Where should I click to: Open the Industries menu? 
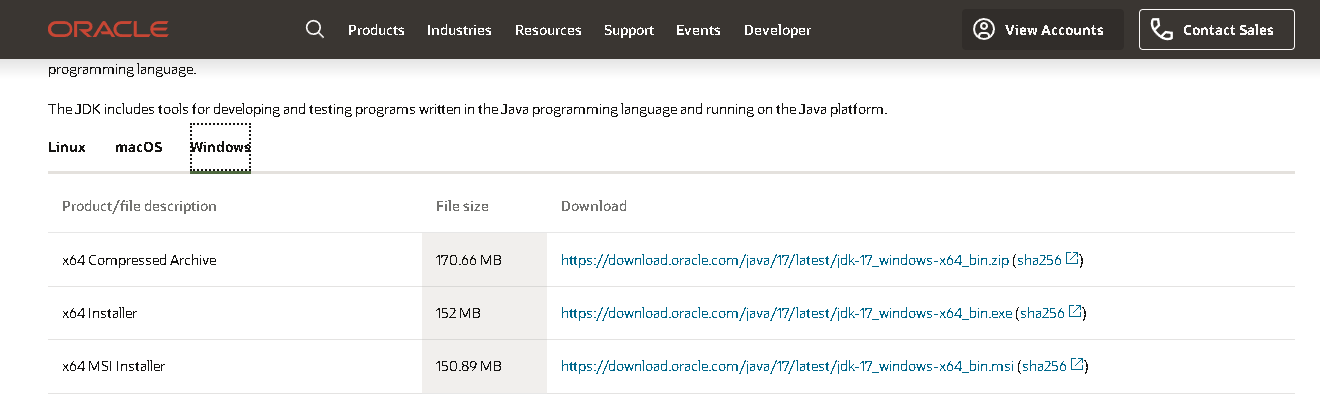click(x=459, y=30)
